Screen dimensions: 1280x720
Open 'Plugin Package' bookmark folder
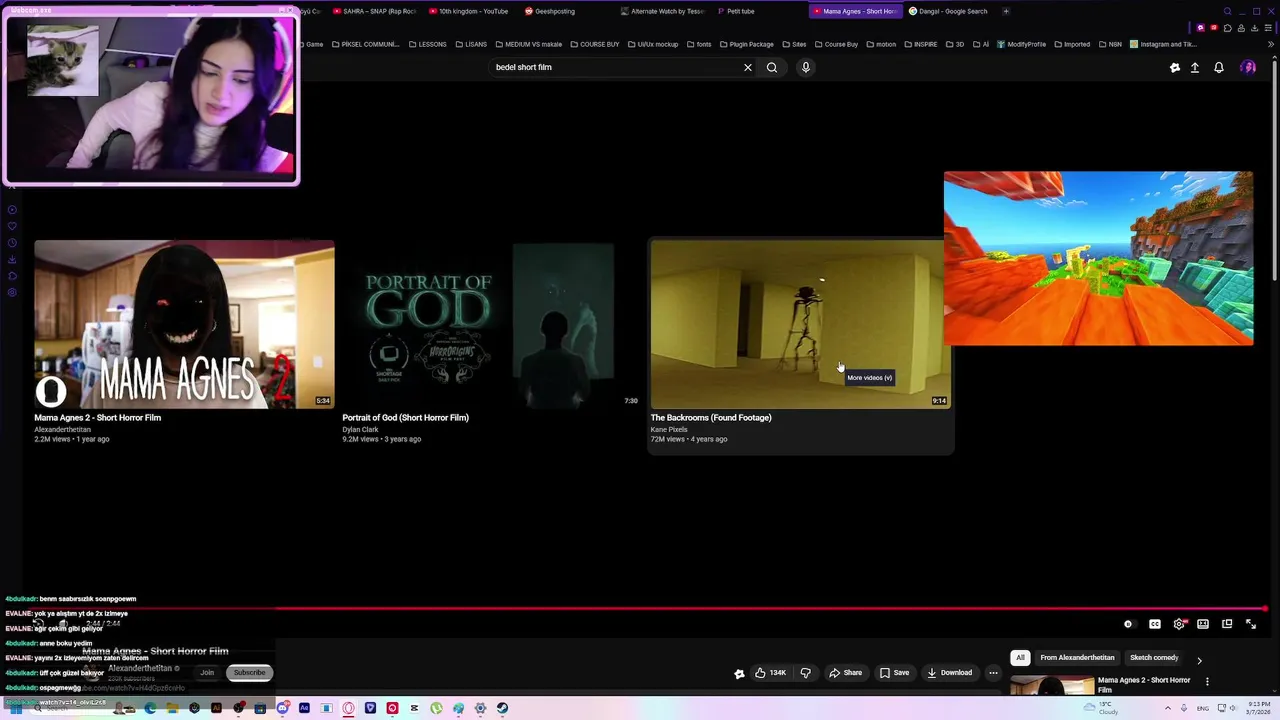[x=746, y=44]
